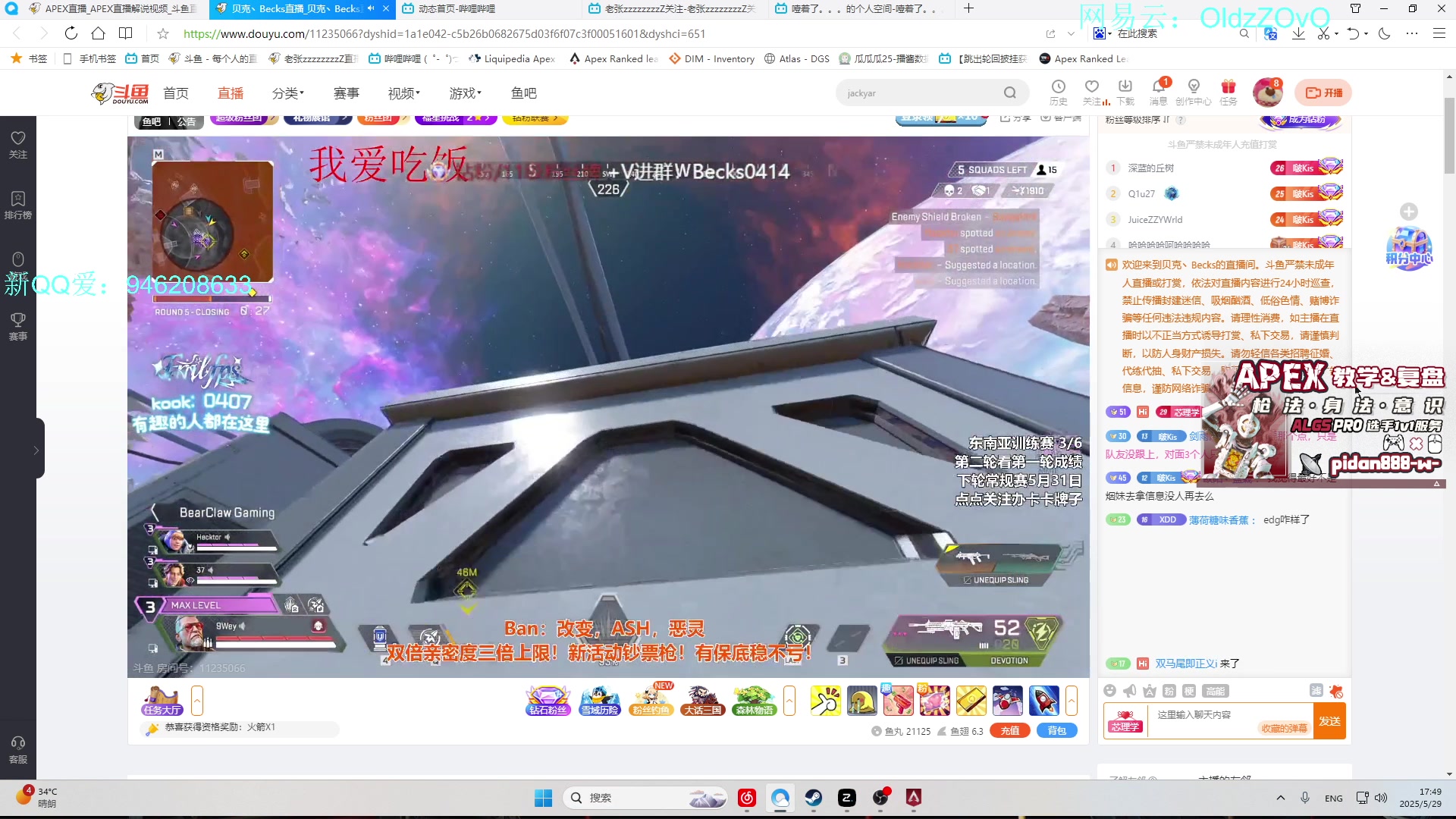Open 大话三国 game icon
Image resolution: width=1456 pixels, height=819 pixels.
pyautogui.click(x=703, y=701)
